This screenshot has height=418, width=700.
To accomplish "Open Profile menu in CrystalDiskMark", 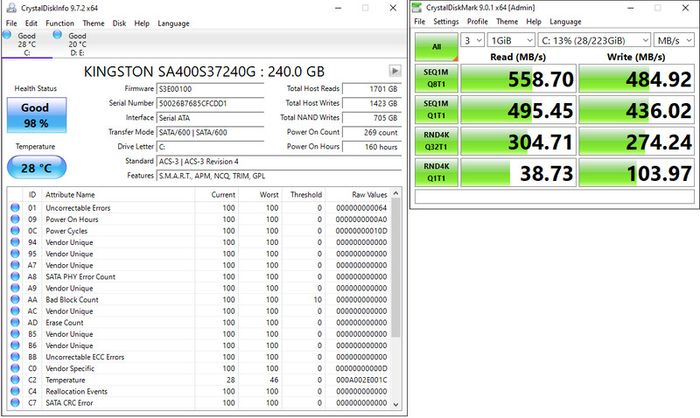I will (x=477, y=21).
